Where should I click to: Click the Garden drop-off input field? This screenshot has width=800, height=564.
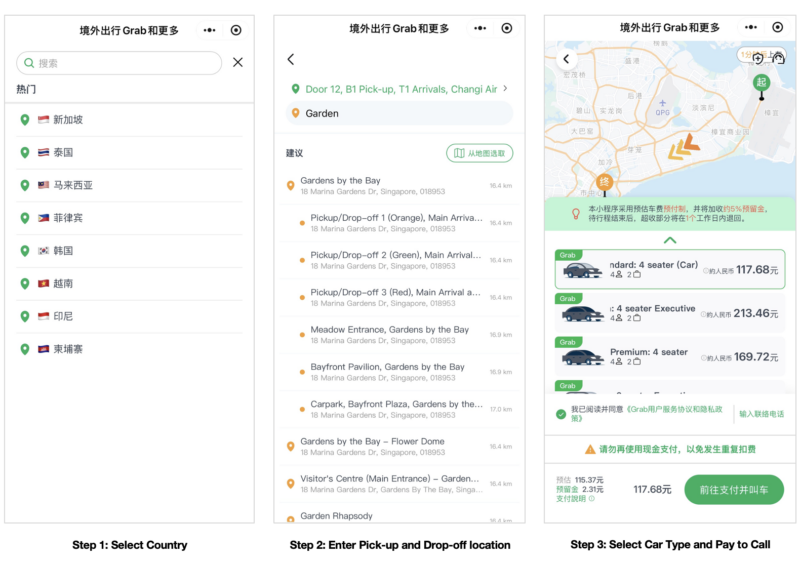[399, 113]
